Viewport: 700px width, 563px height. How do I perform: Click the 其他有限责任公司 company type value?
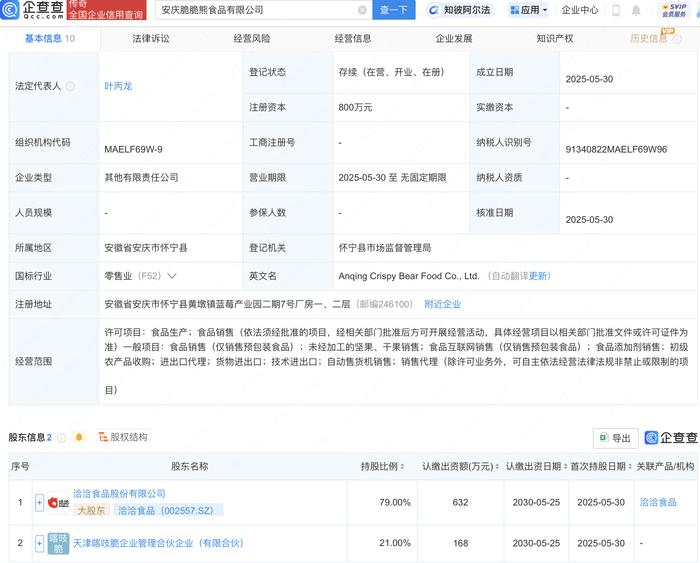141,178
